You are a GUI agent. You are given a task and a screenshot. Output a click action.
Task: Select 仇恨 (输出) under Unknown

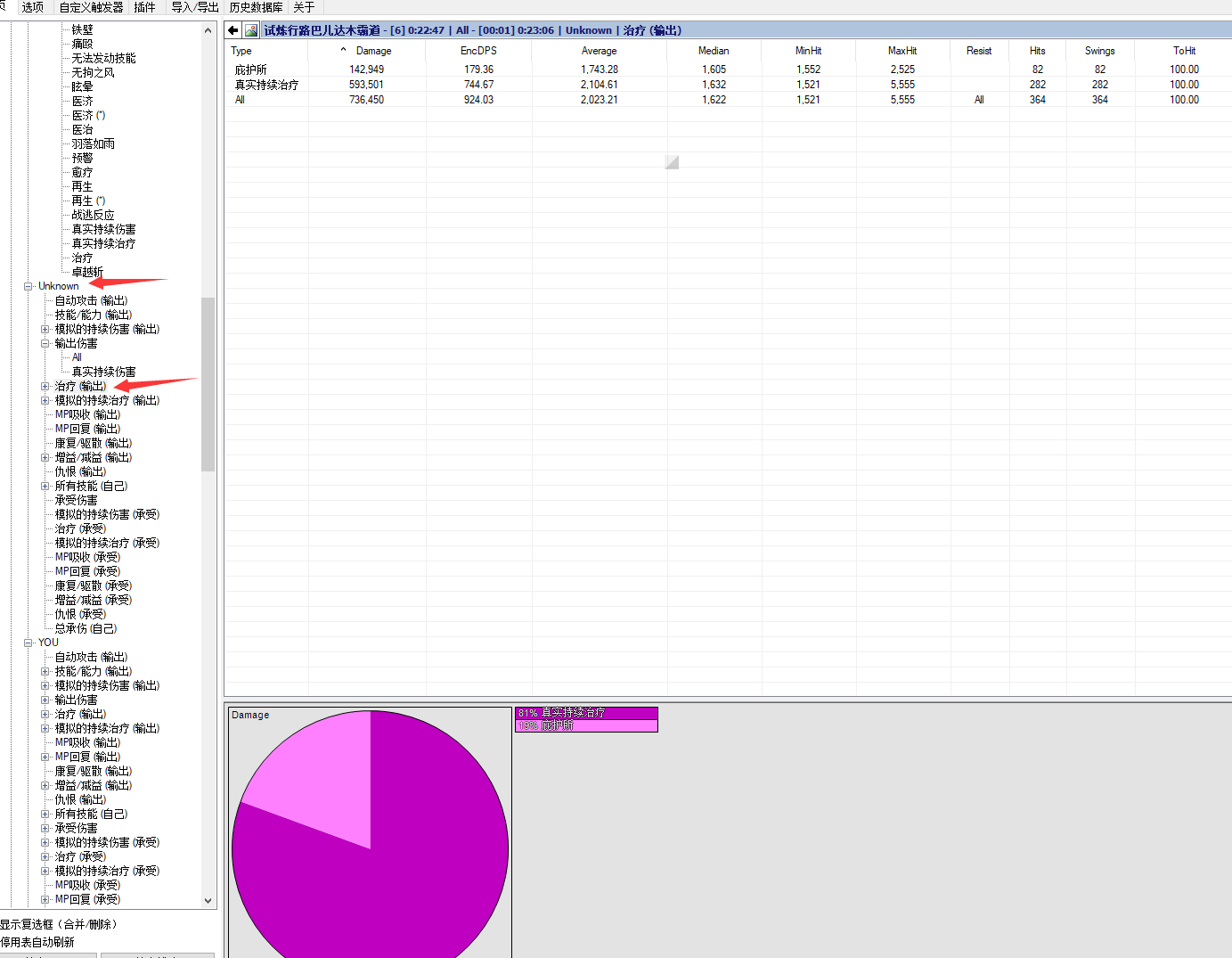80,471
